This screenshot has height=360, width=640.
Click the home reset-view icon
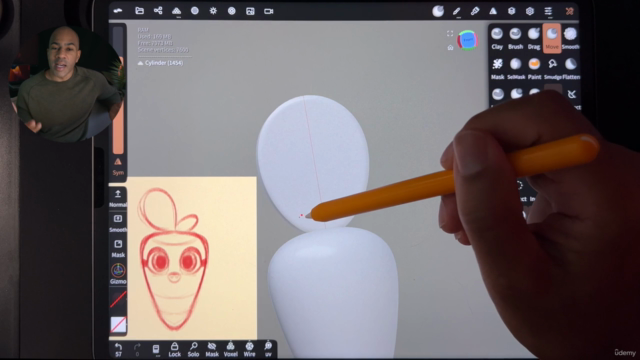click(x=450, y=48)
